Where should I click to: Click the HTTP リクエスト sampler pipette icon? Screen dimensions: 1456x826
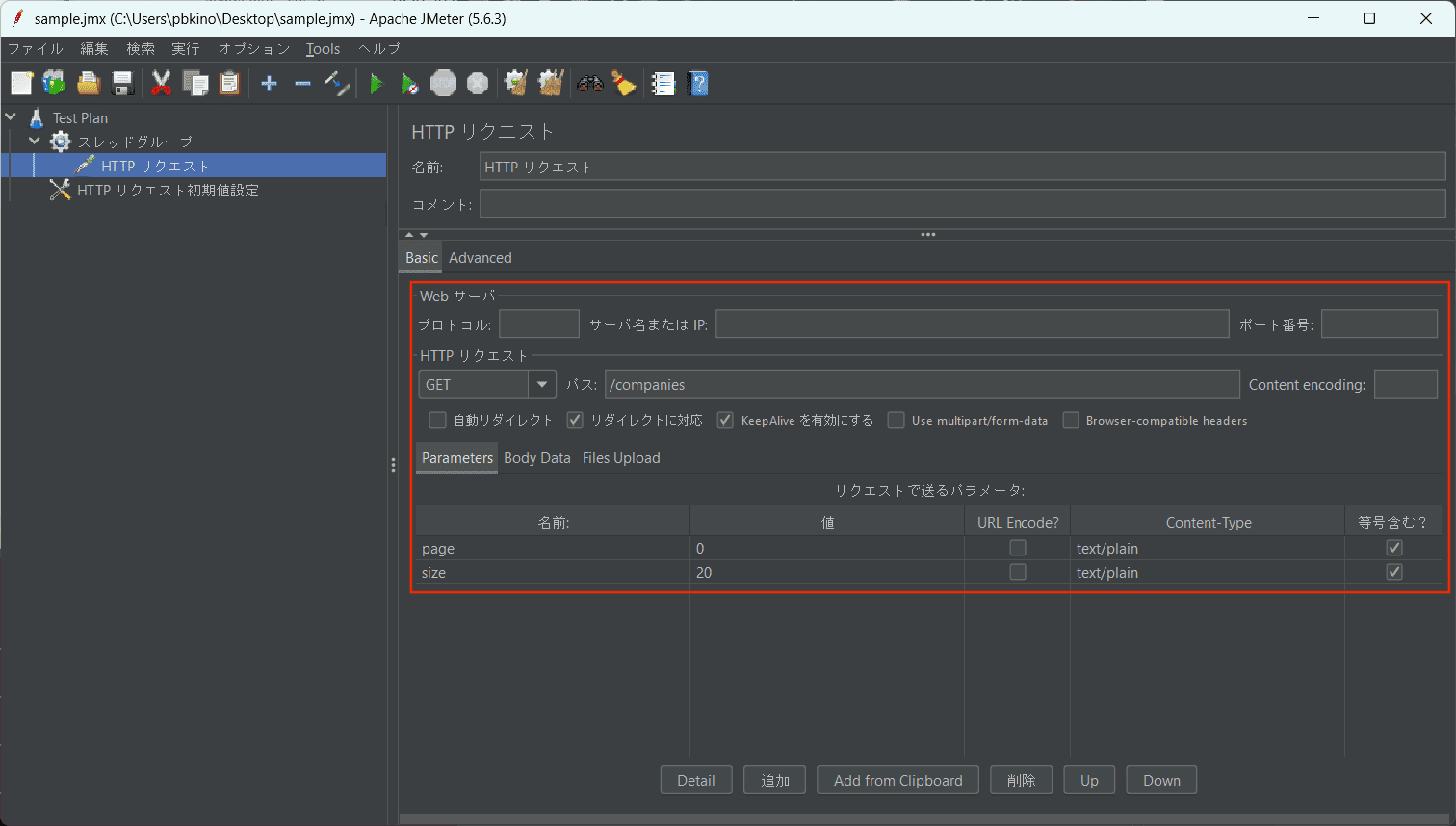click(84, 166)
